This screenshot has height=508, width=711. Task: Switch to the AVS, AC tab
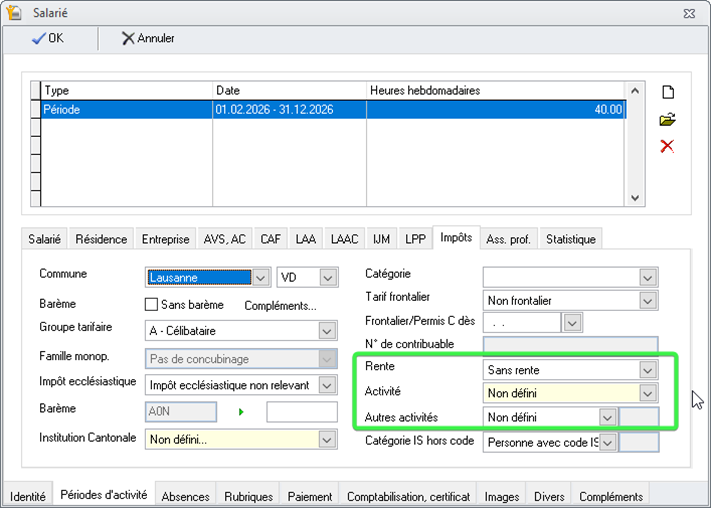point(224,239)
